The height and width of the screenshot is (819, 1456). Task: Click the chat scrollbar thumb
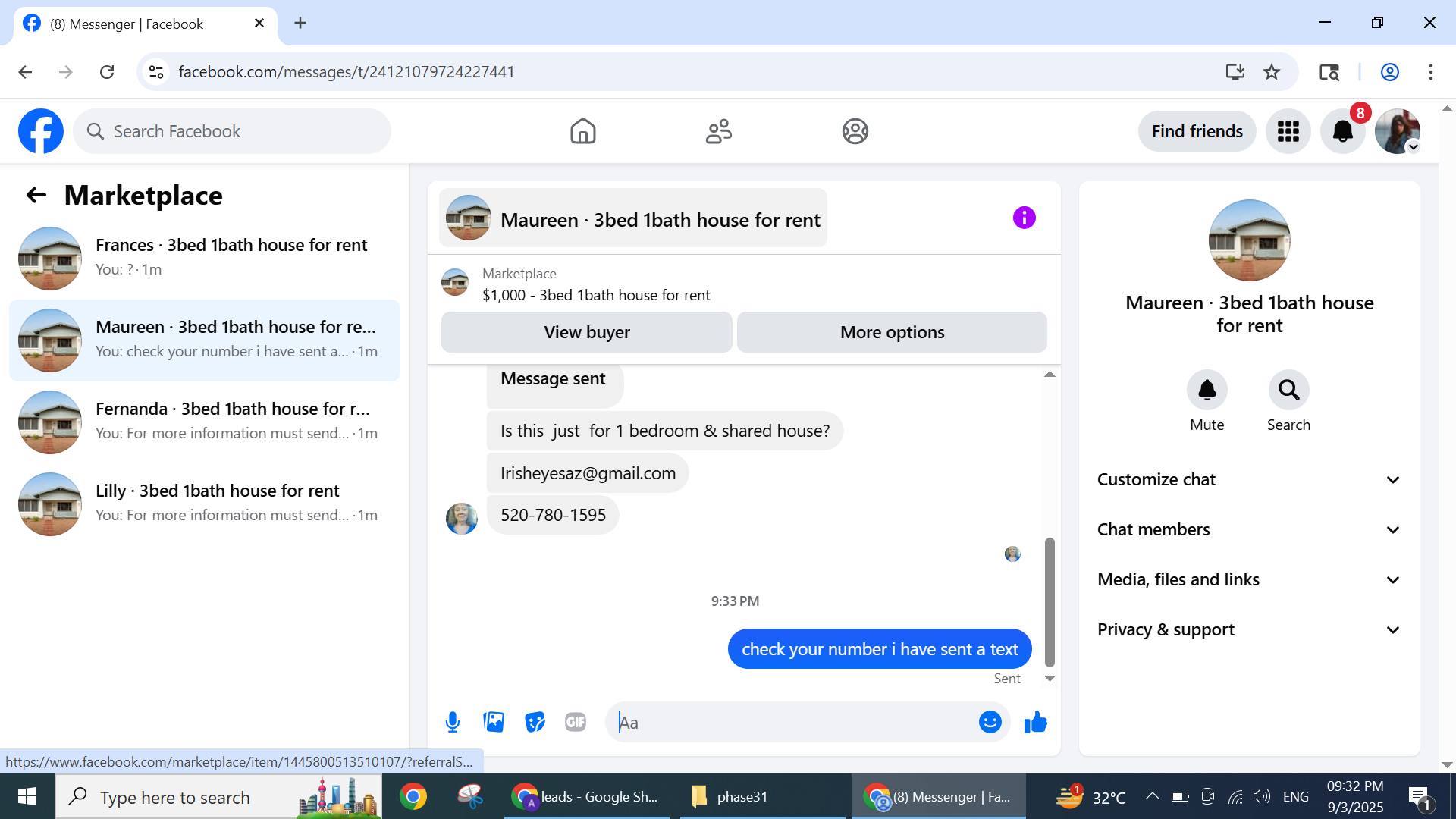[1050, 601]
